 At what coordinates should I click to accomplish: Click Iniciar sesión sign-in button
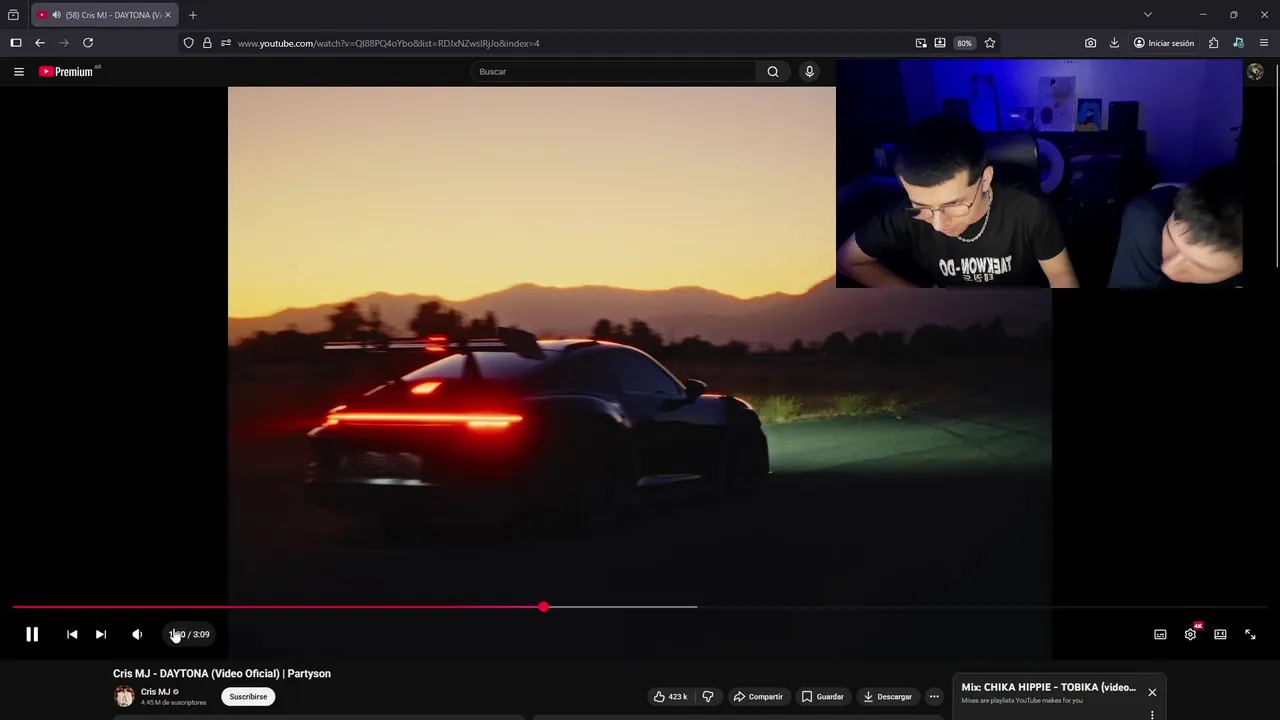click(1164, 43)
